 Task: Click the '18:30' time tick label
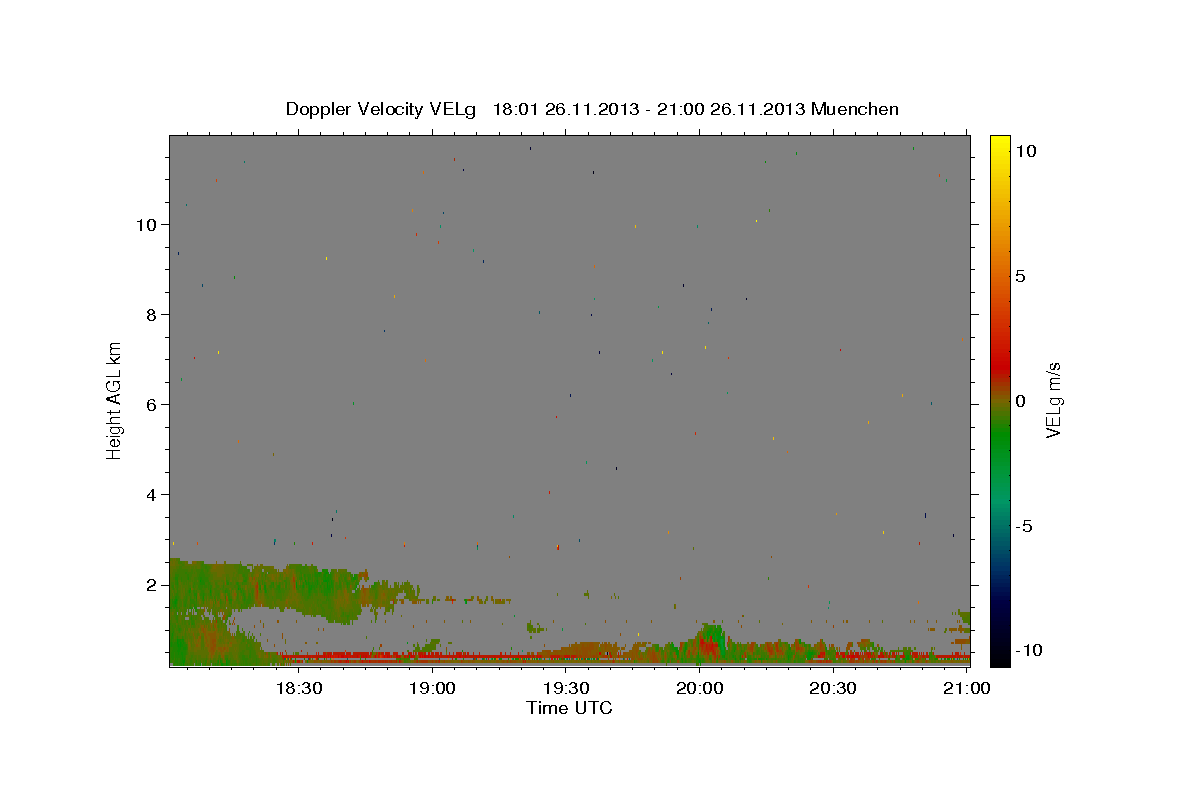(299, 688)
